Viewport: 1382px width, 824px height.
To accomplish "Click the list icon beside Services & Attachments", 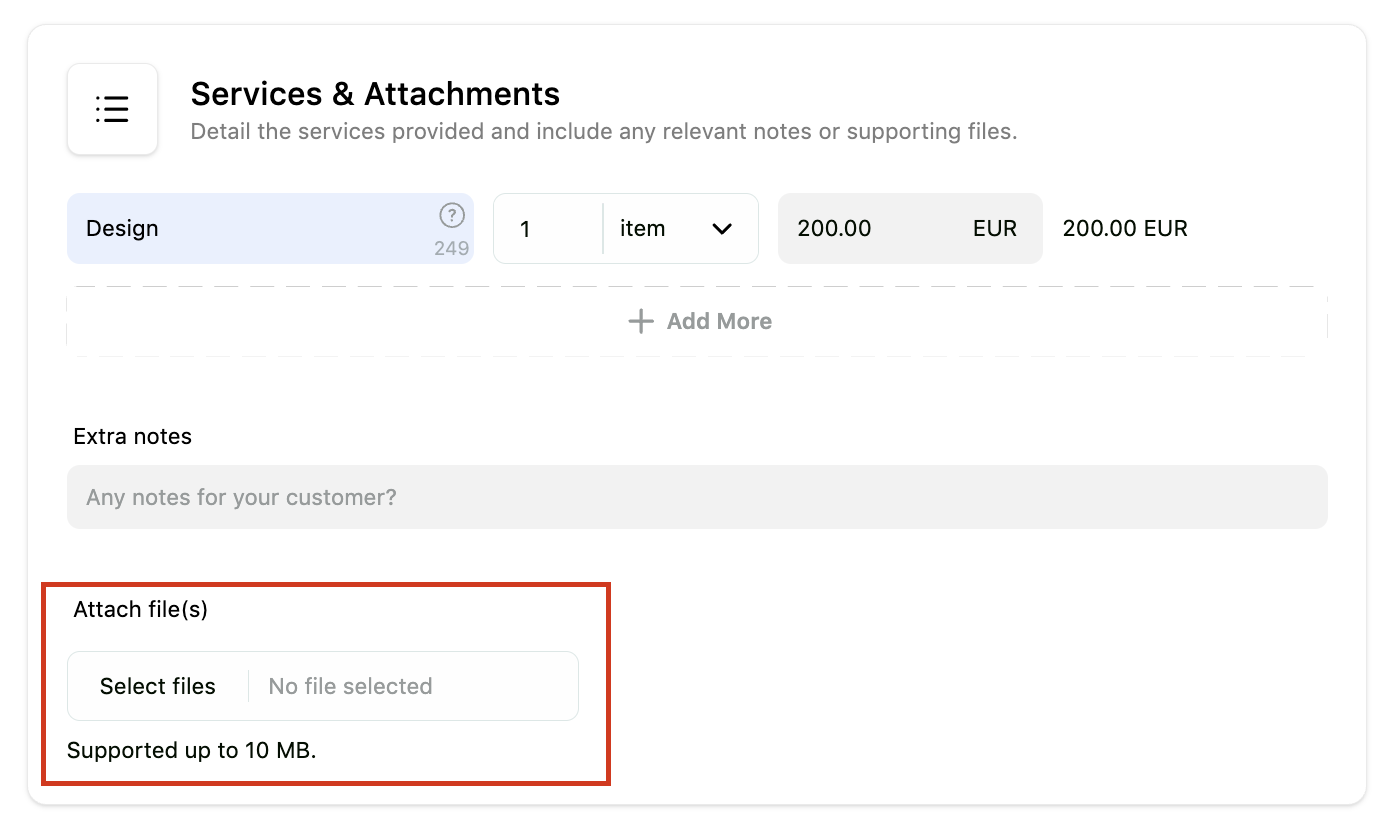I will pos(112,109).
